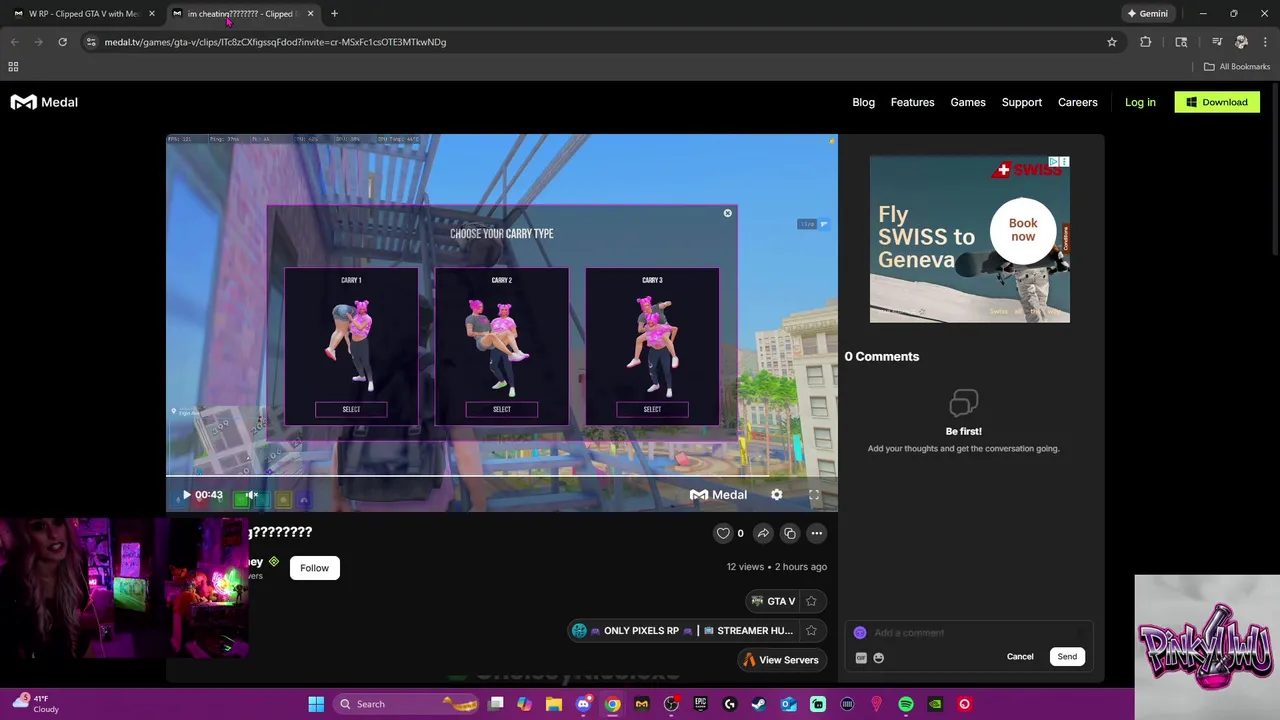Open the weather widget showing Cloudy
This screenshot has width=1280, height=720.
click(x=35, y=704)
